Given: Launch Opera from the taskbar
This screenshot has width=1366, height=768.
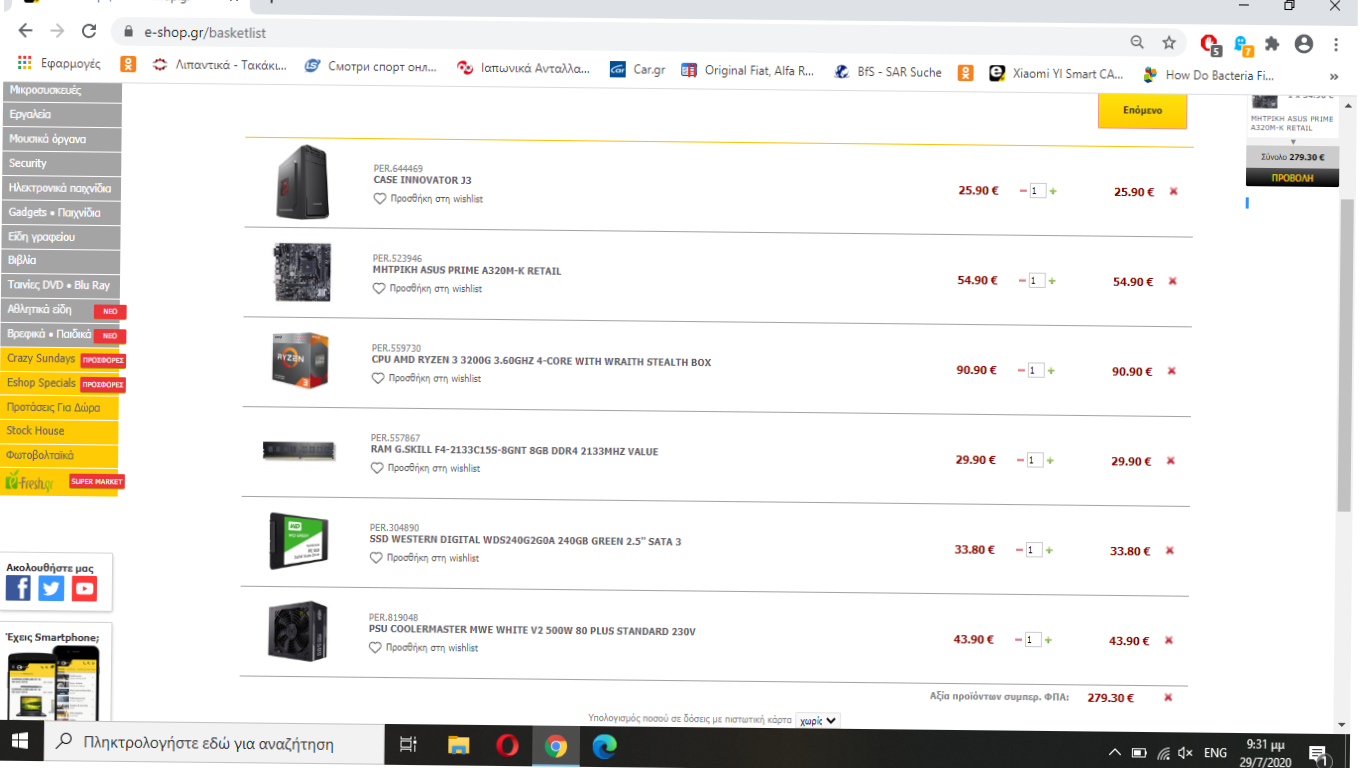Looking at the screenshot, I should 507,746.
